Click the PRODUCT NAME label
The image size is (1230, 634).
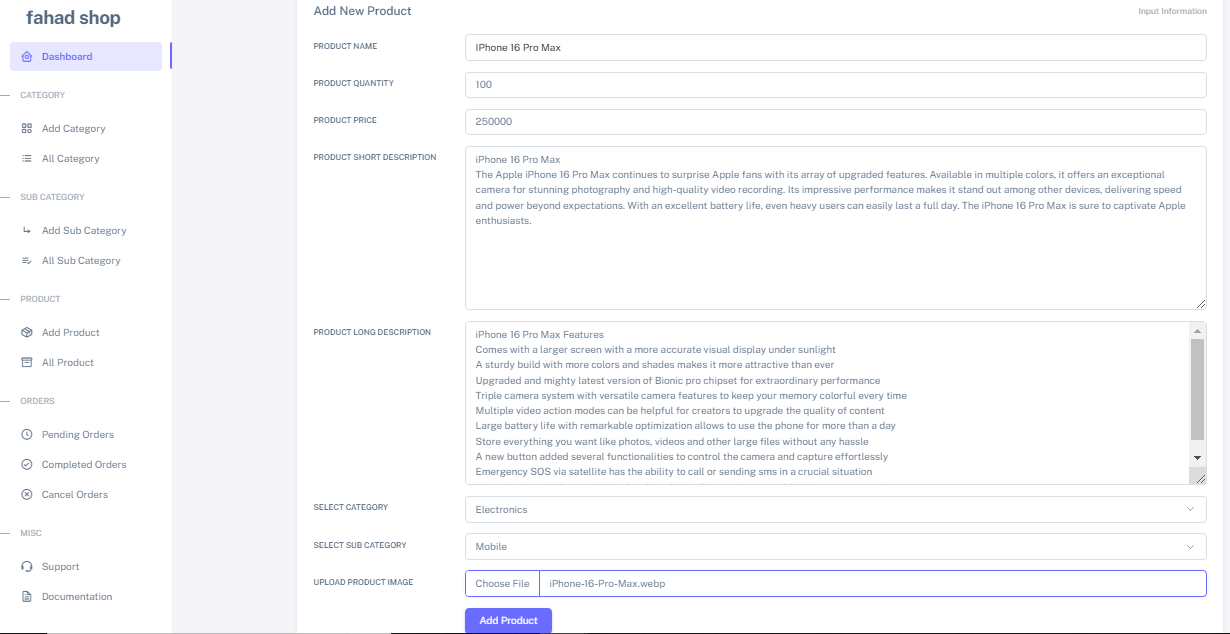pyautogui.click(x=345, y=47)
